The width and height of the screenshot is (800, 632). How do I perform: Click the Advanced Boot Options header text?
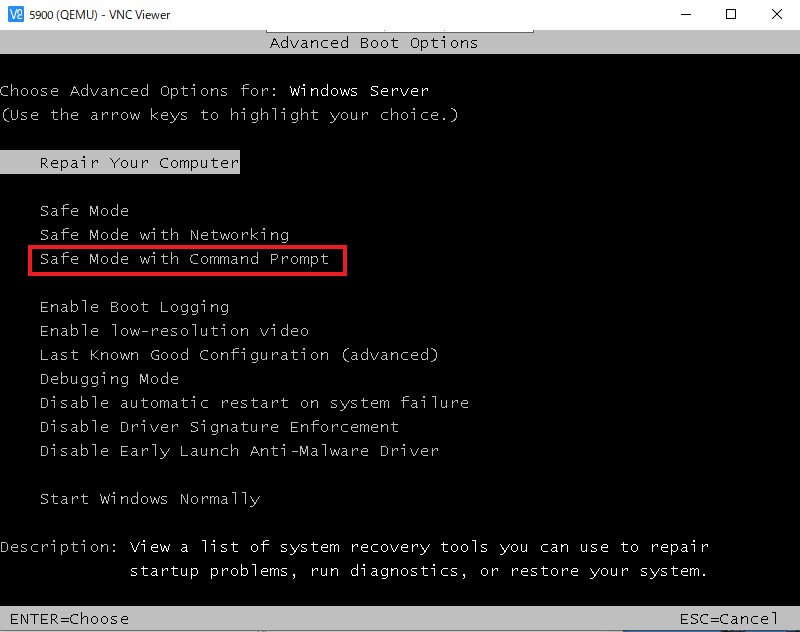(374, 43)
